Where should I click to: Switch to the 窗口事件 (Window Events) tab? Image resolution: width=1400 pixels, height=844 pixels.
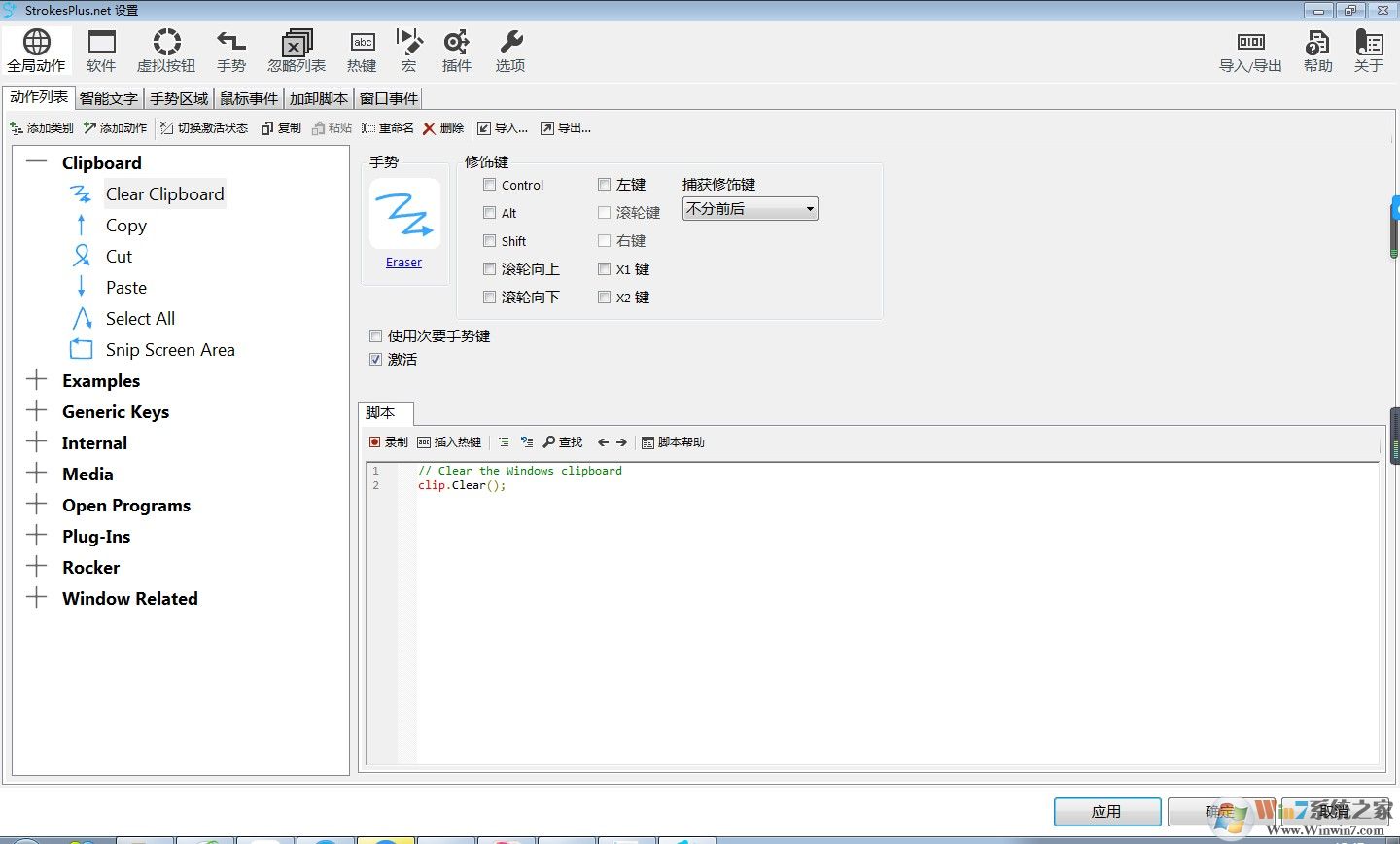coord(388,98)
